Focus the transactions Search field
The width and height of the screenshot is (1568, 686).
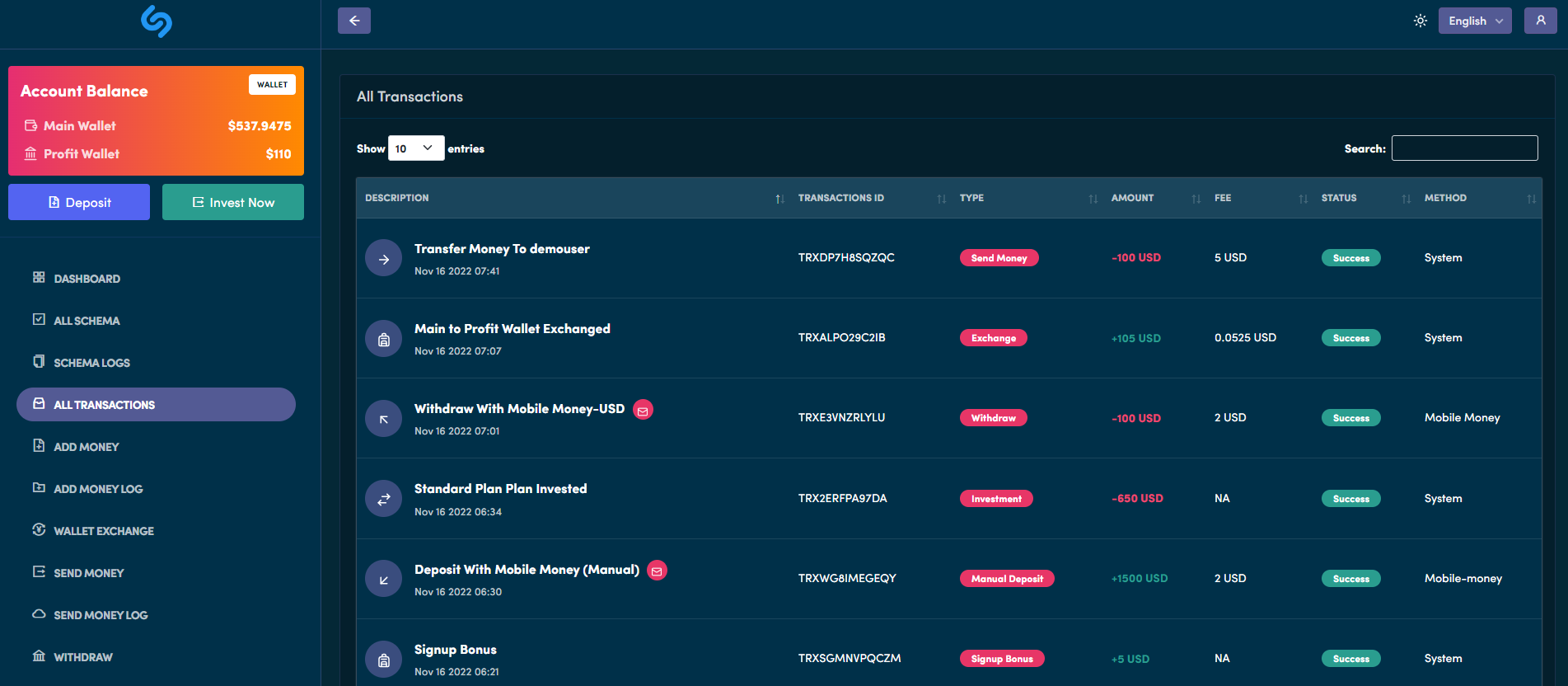tap(1464, 148)
